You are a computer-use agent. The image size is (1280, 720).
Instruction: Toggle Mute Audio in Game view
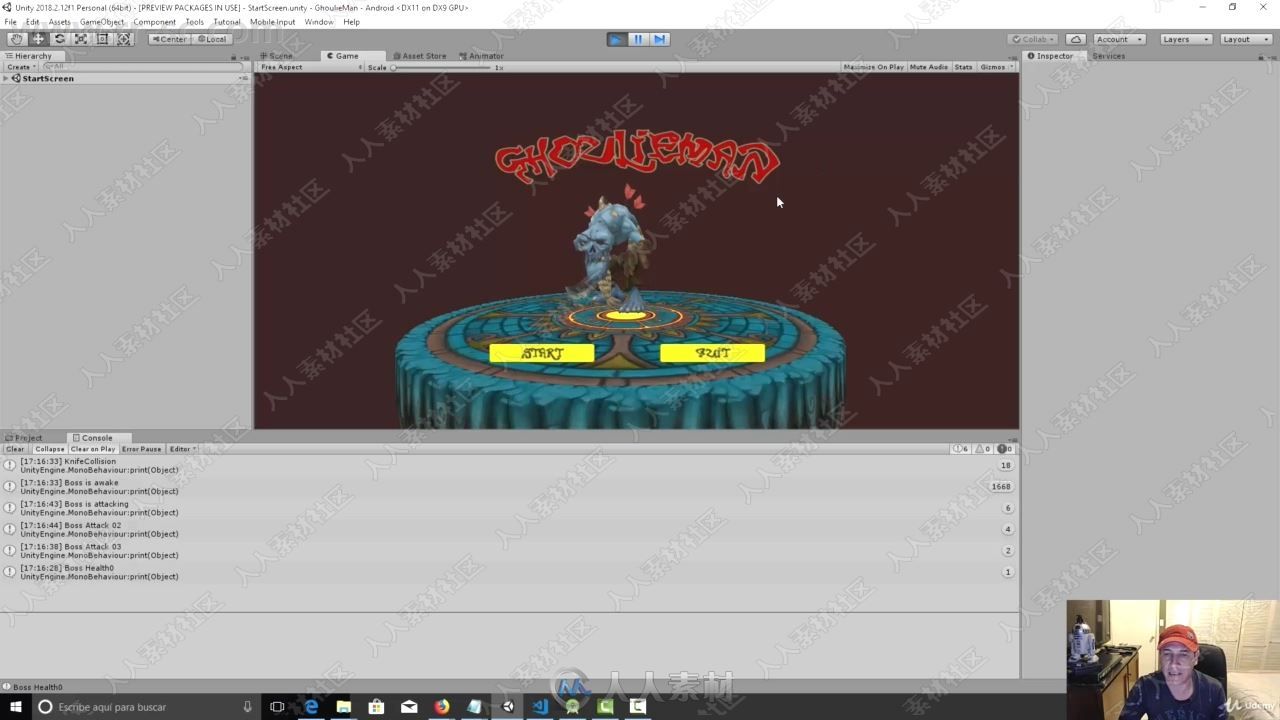pyautogui.click(x=928, y=67)
